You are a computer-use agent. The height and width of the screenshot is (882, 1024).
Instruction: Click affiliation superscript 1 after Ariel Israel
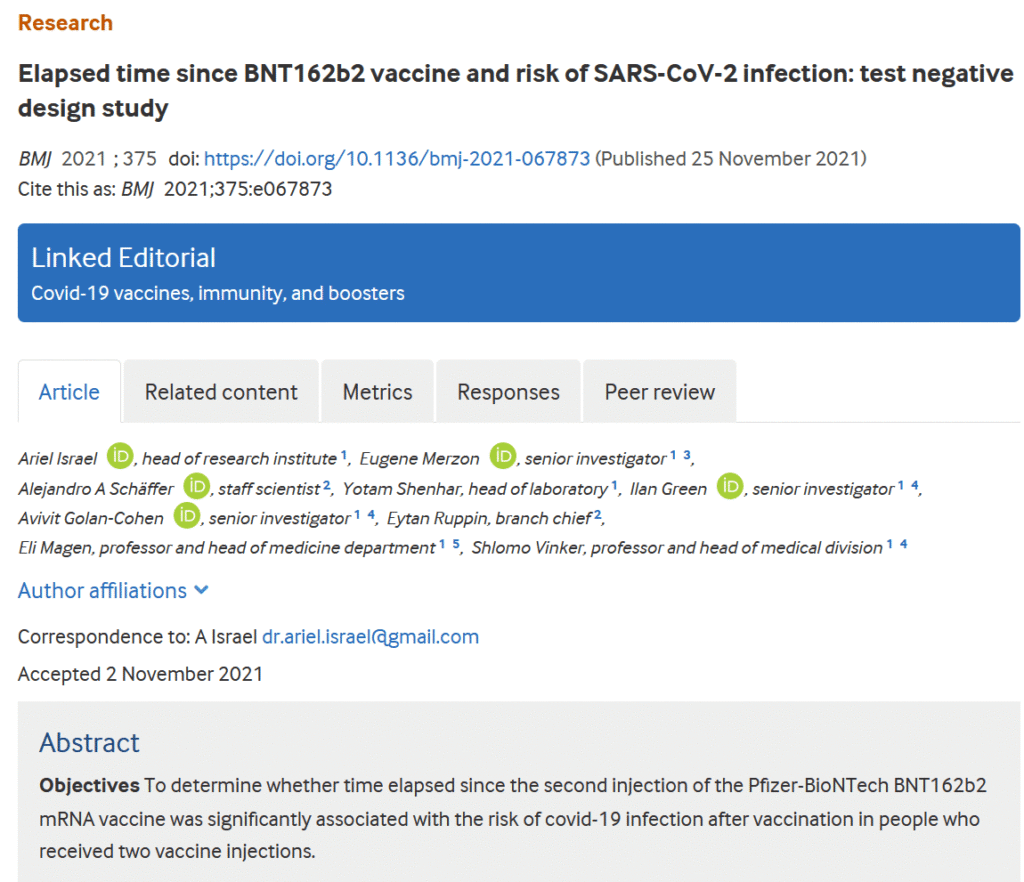click(x=344, y=454)
